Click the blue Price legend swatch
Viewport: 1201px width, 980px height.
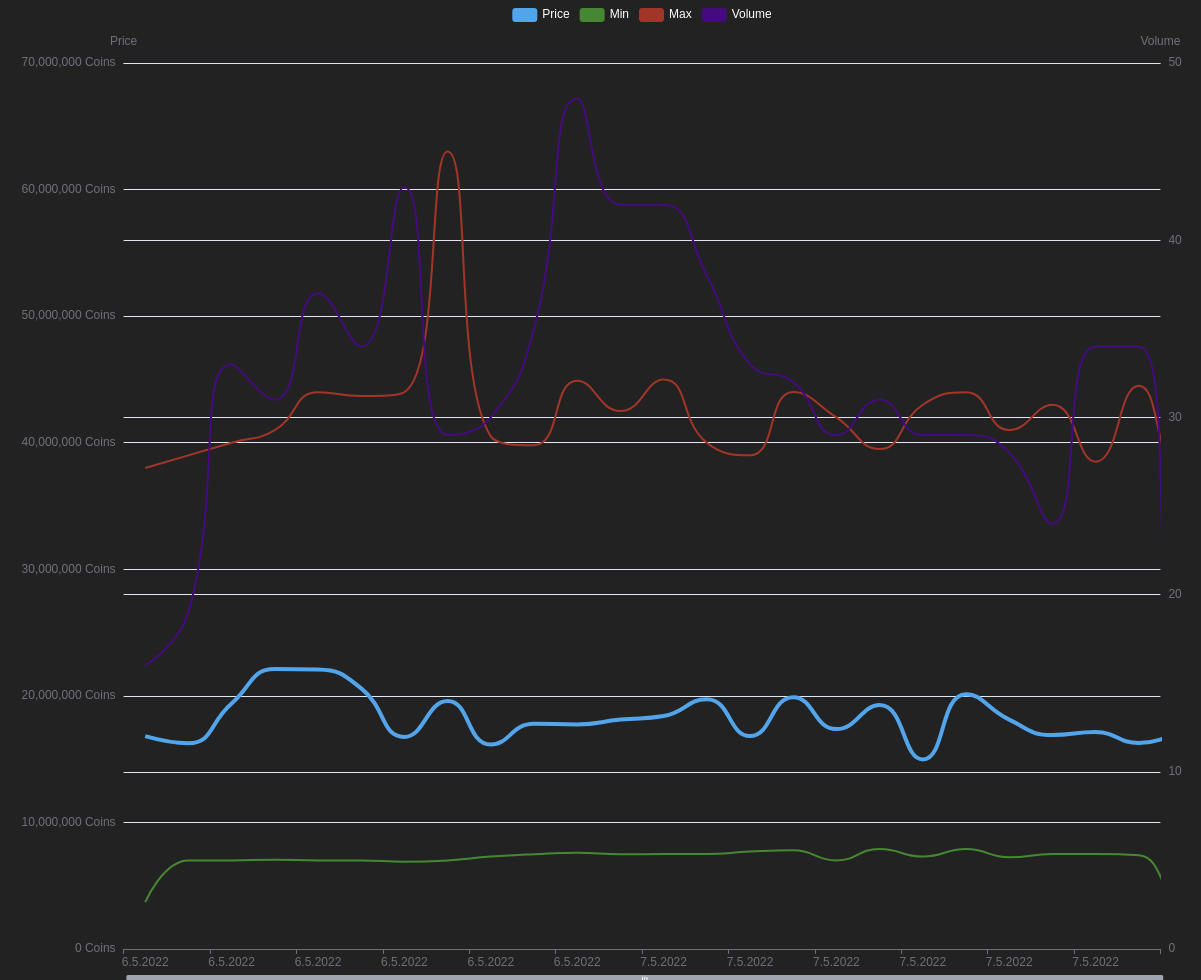point(524,15)
